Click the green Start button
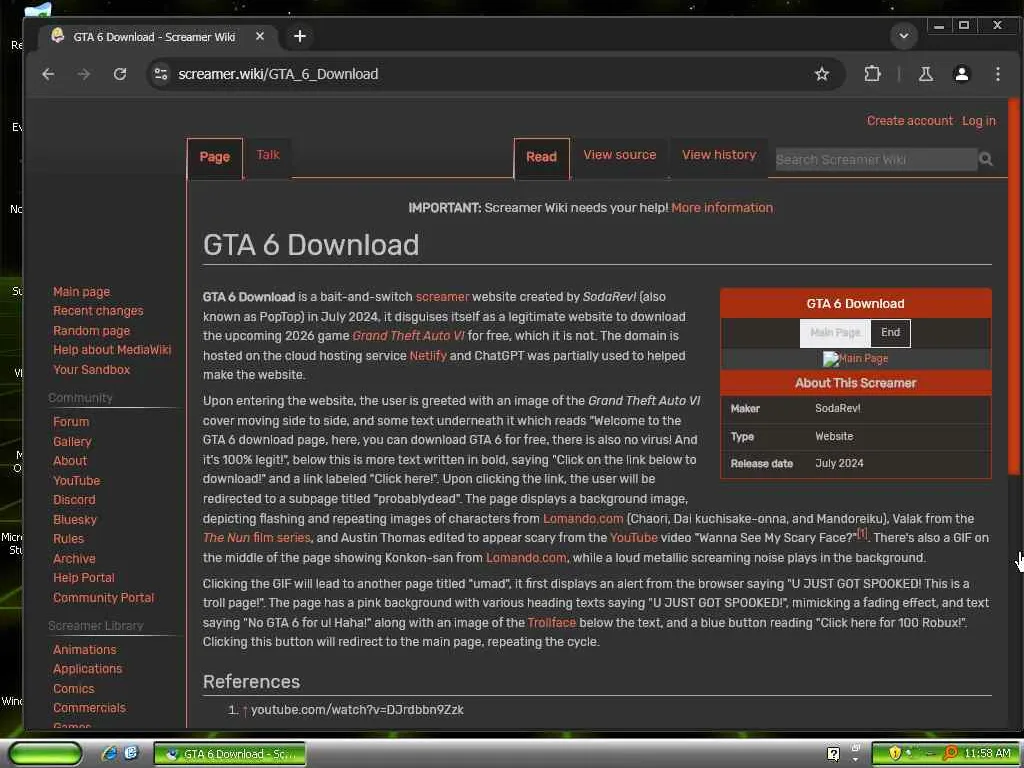1024x768 pixels. pos(45,753)
